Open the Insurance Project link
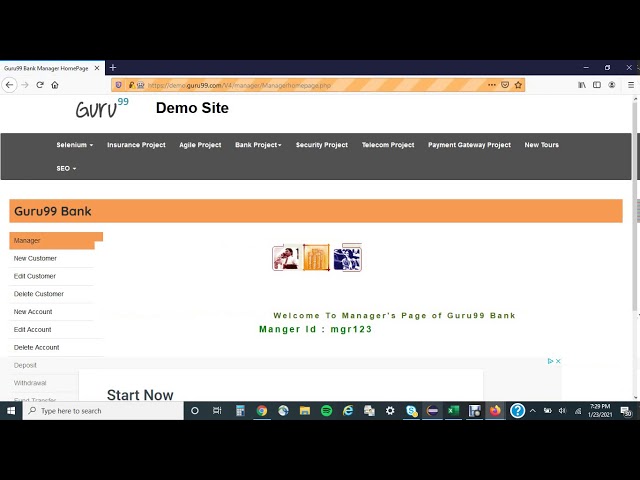The image size is (640, 480). [136, 145]
